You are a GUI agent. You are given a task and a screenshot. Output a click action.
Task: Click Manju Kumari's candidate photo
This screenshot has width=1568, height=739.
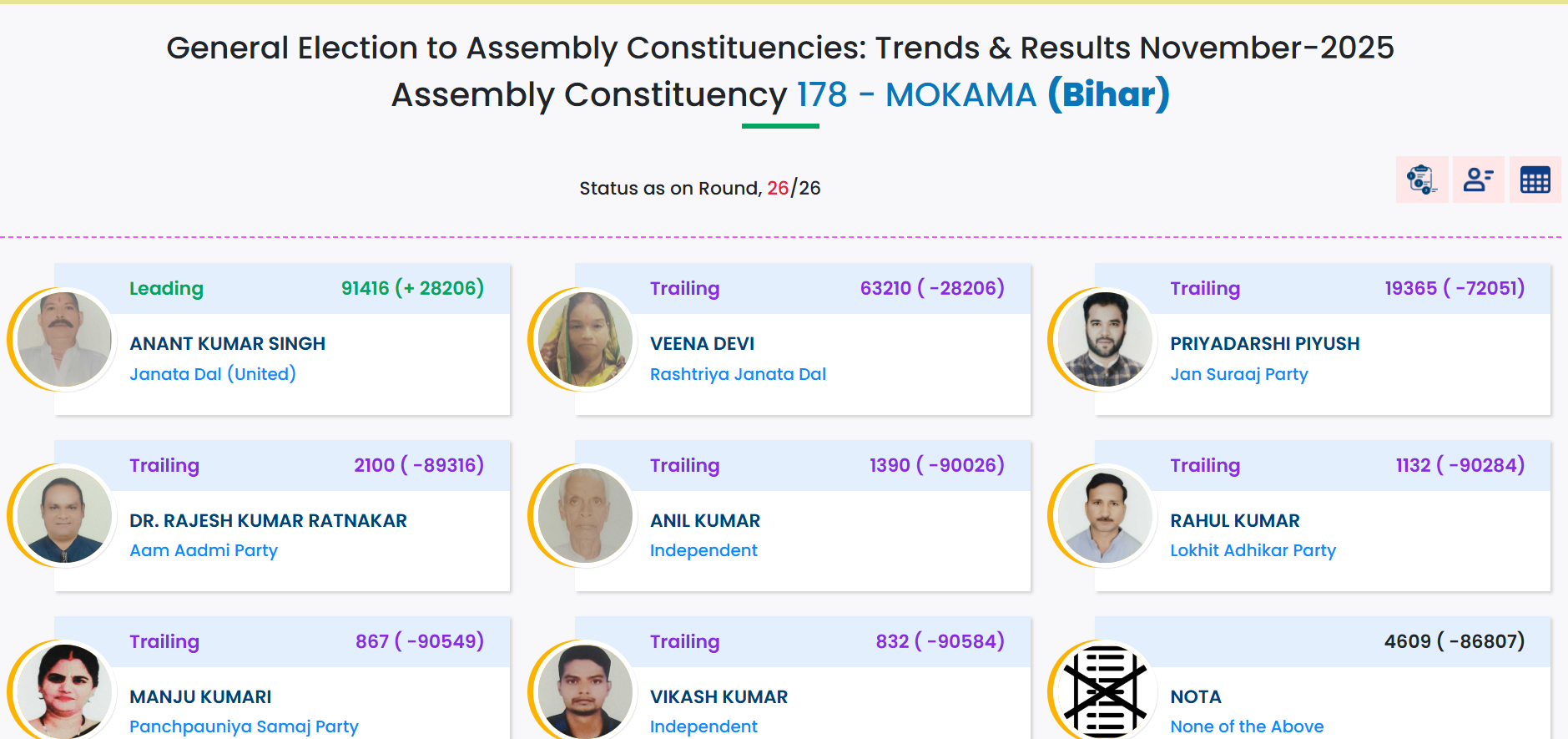pyautogui.click(x=64, y=691)
